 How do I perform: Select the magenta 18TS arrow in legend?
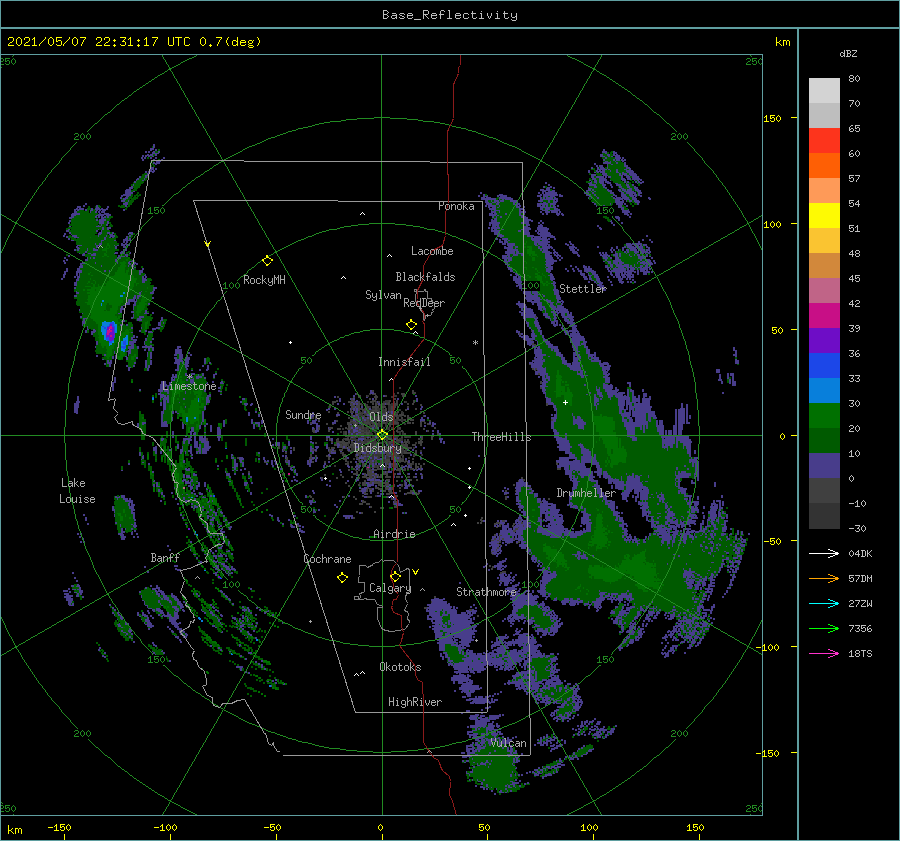coord(824,653)
